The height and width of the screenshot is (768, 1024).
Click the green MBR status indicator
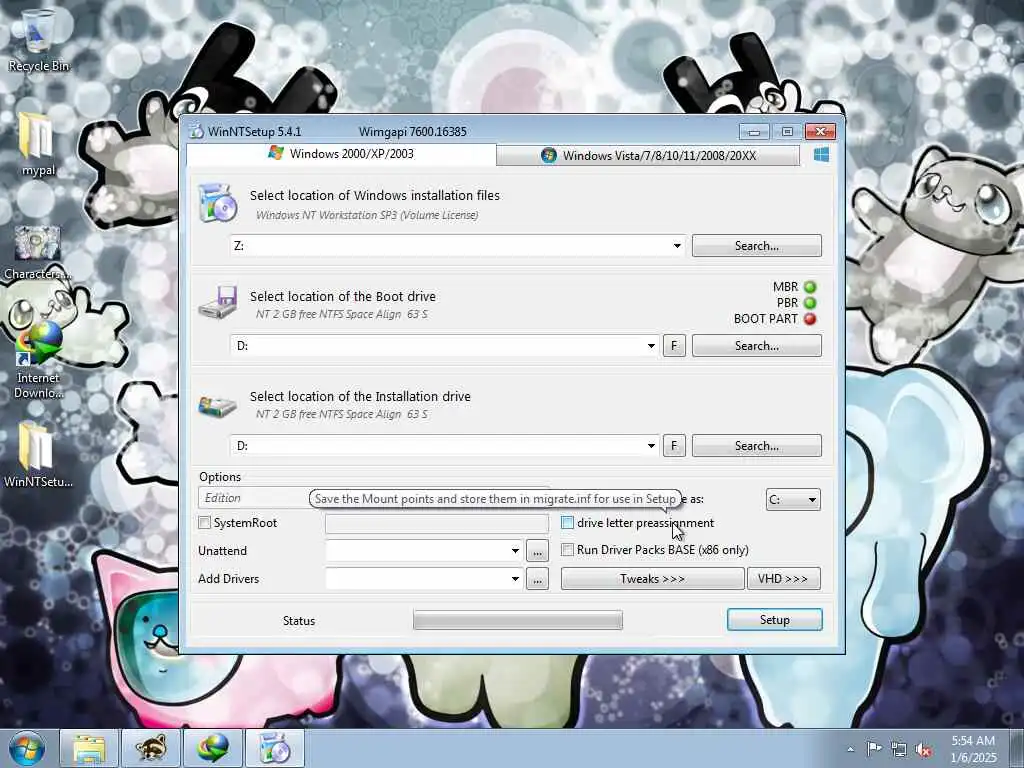810,287
